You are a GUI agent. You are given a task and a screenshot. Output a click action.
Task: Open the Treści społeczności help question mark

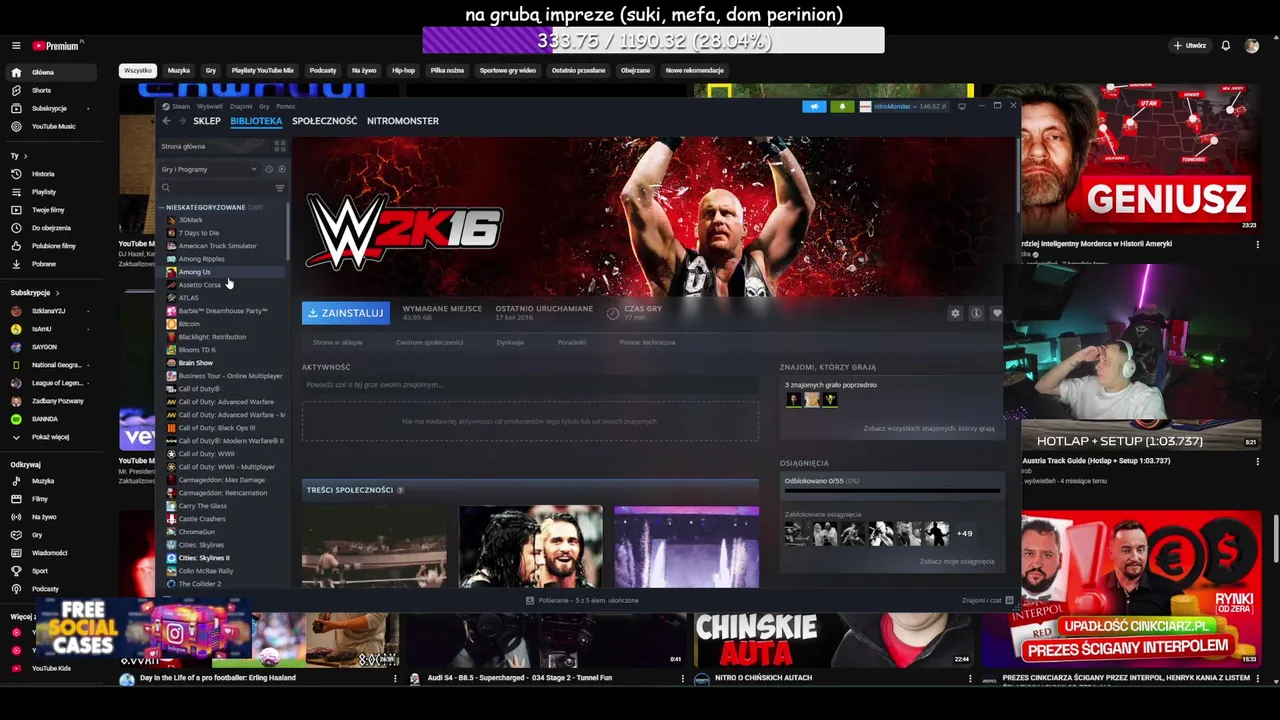pyautogui.click(x=400, y=490)
